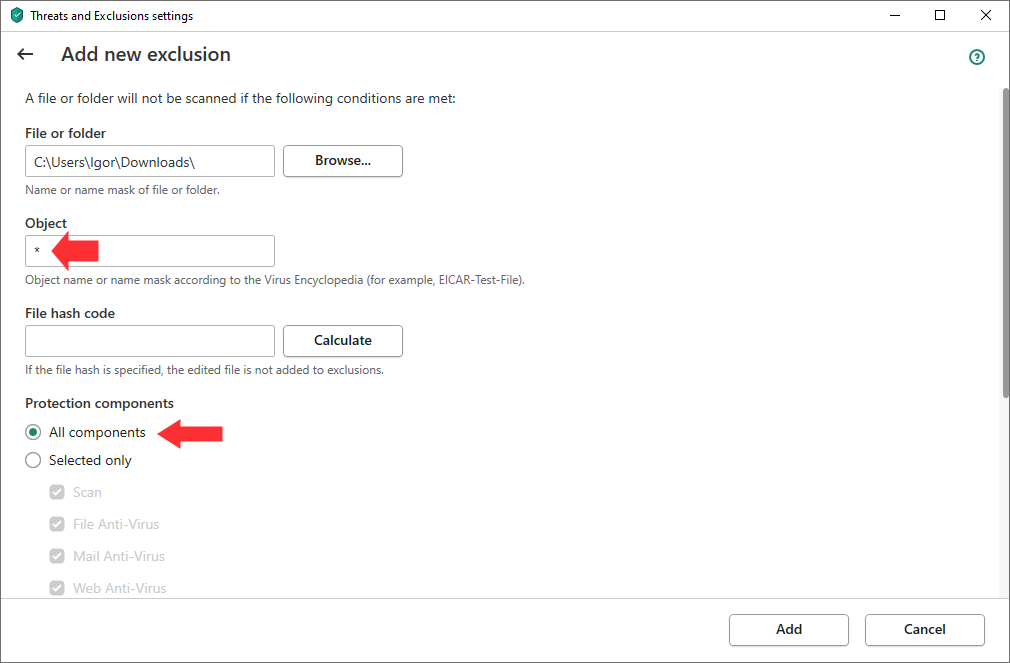Select the All components radio button
Viewport: 1010px width, 663px height.
(33, 432)
